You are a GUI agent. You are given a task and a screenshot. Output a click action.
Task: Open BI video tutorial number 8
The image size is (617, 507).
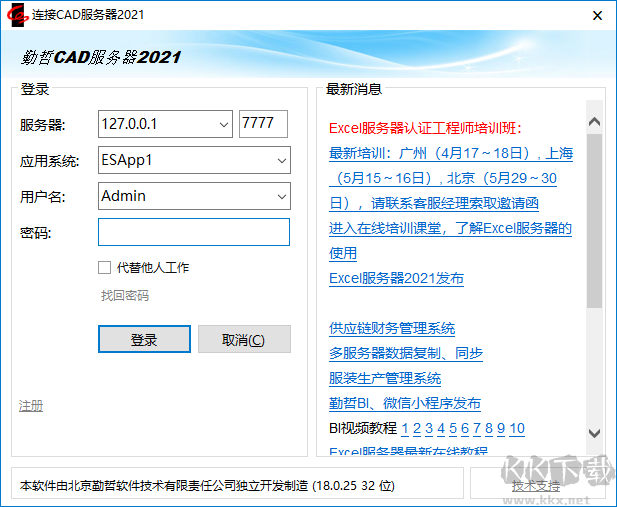point(489,428)
